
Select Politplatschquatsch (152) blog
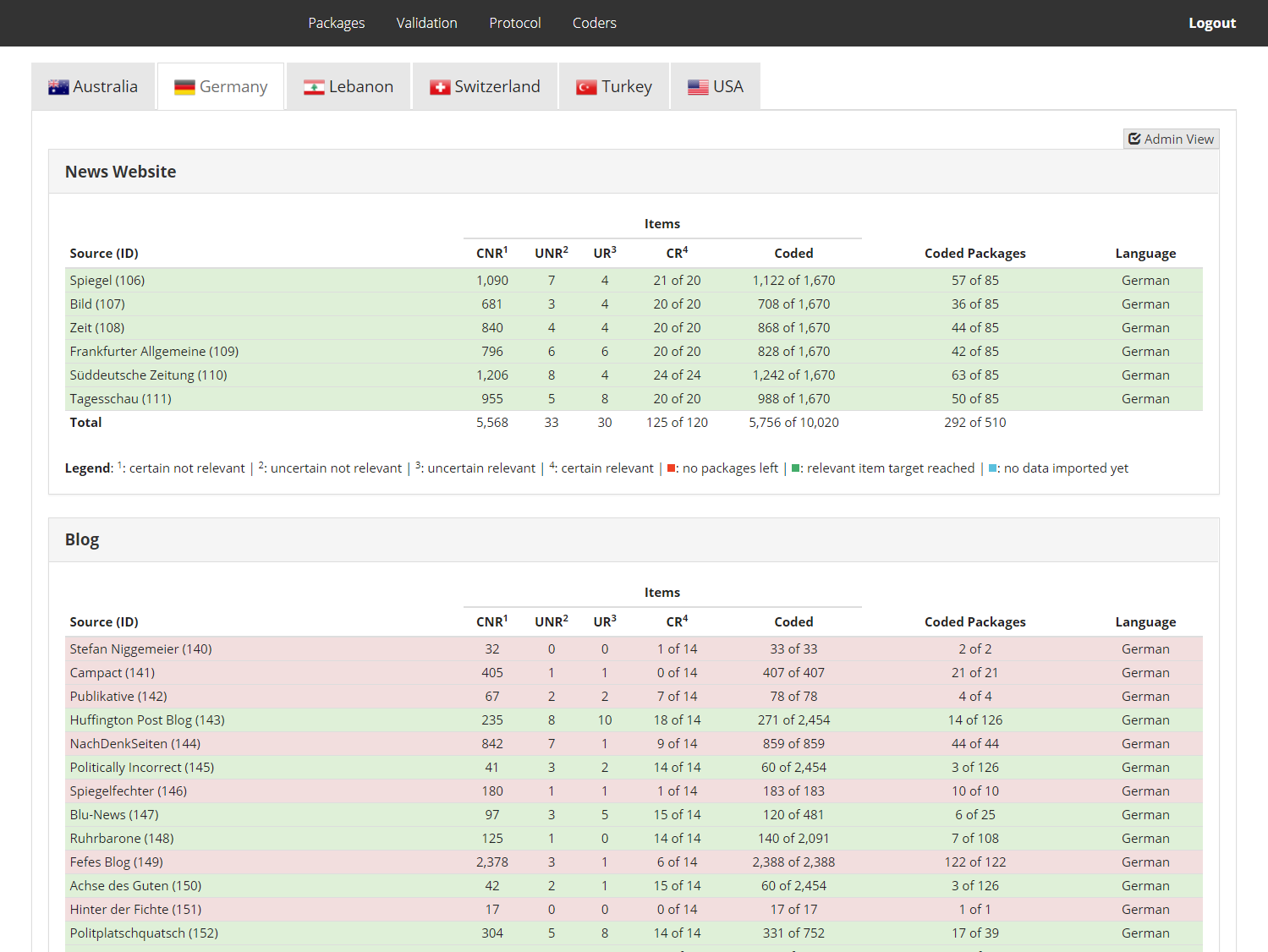pyautogui.click(x=634, y=933)
